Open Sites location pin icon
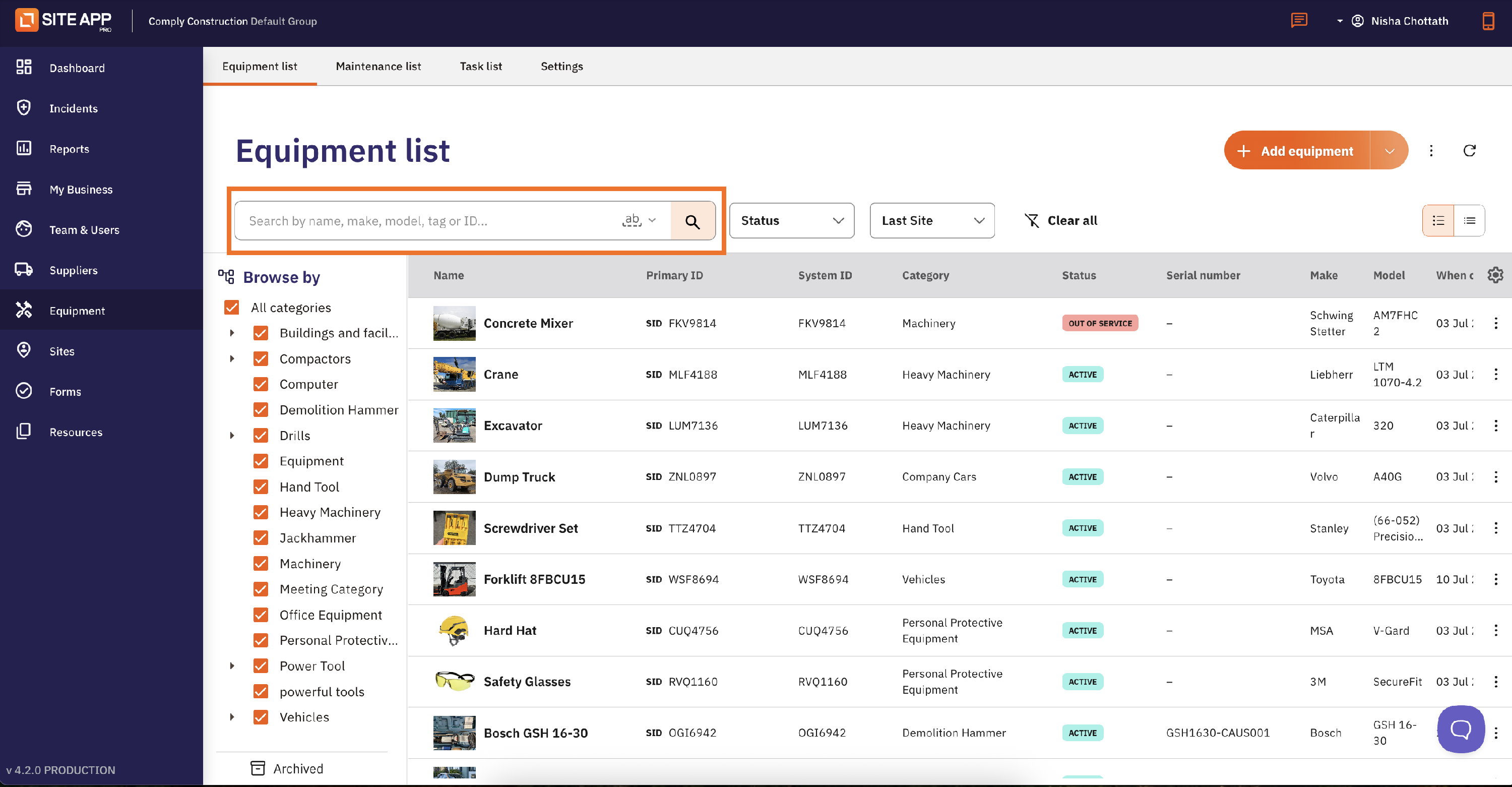Viewport: 1512px width, 787px height. coord(24,350)
